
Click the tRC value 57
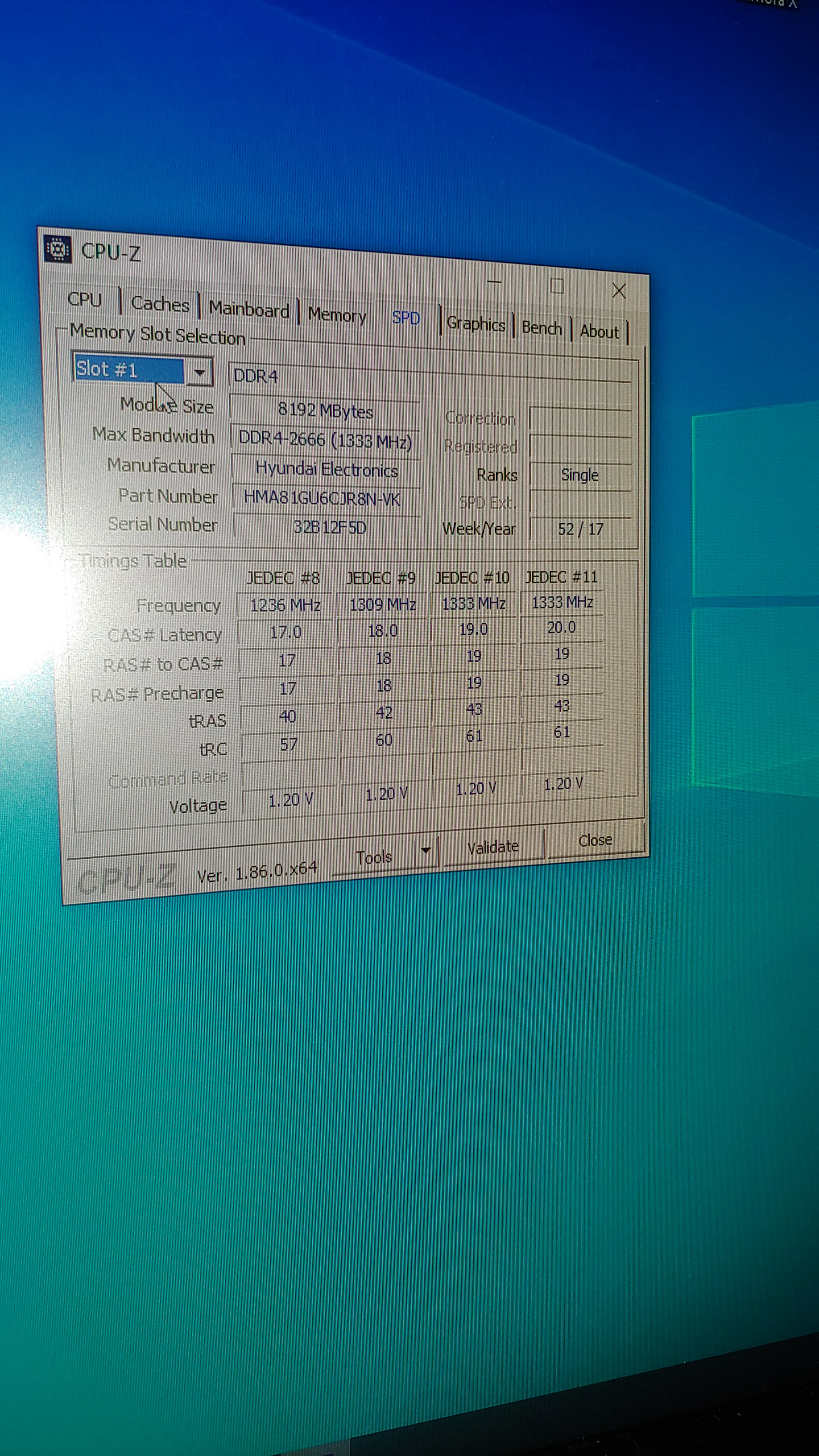click(288, 745)
